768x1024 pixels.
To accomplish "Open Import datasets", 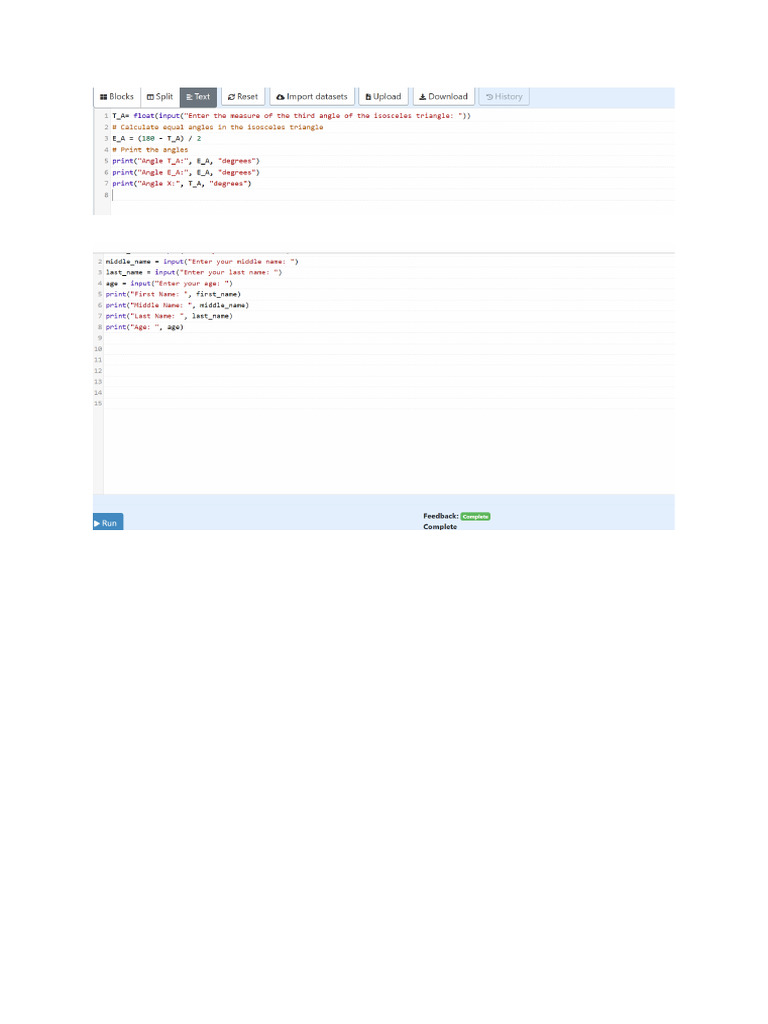I will click(x=312, y=97).
